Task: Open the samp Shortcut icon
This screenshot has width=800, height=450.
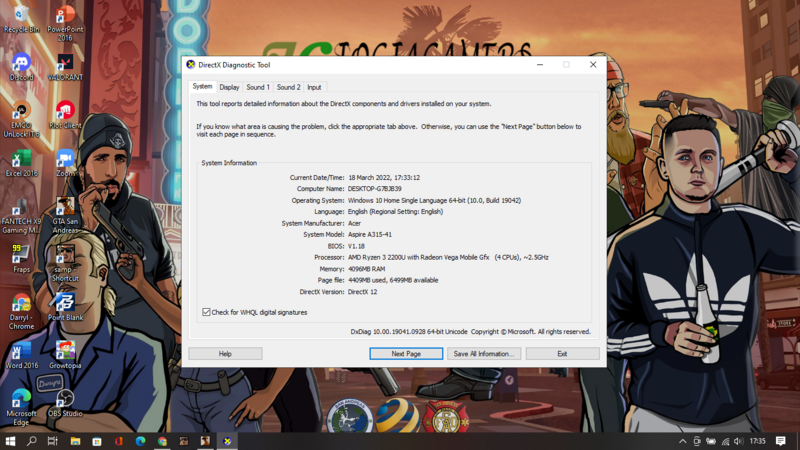Action: click(x=65, y=264)
